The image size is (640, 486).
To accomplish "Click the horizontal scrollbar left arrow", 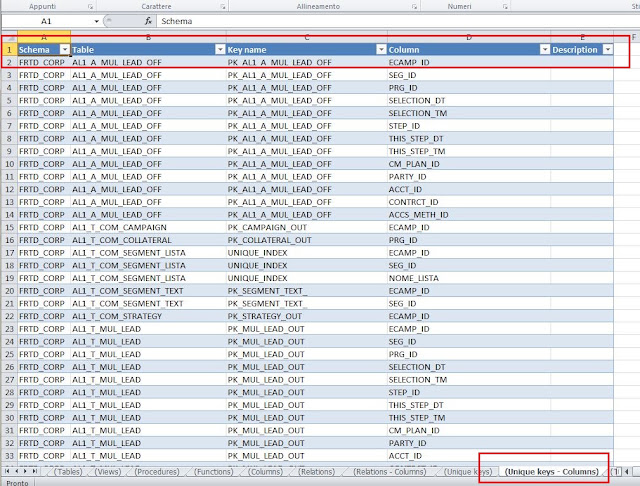I will (x=627, y=472).
